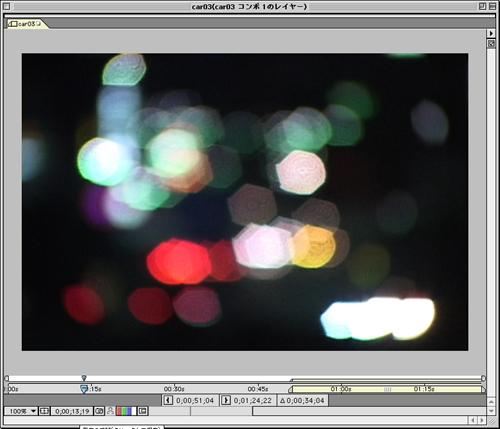Screen dimensions: 500x429
Task: Click the horizontal scrollbar left arrow
Action: point(473,420)
